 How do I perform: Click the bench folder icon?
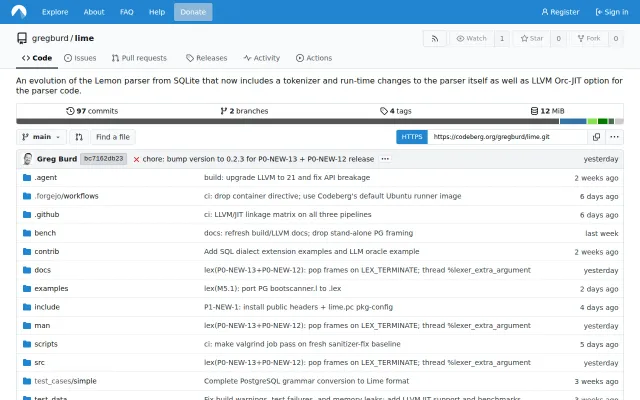(x=27, y=233)
